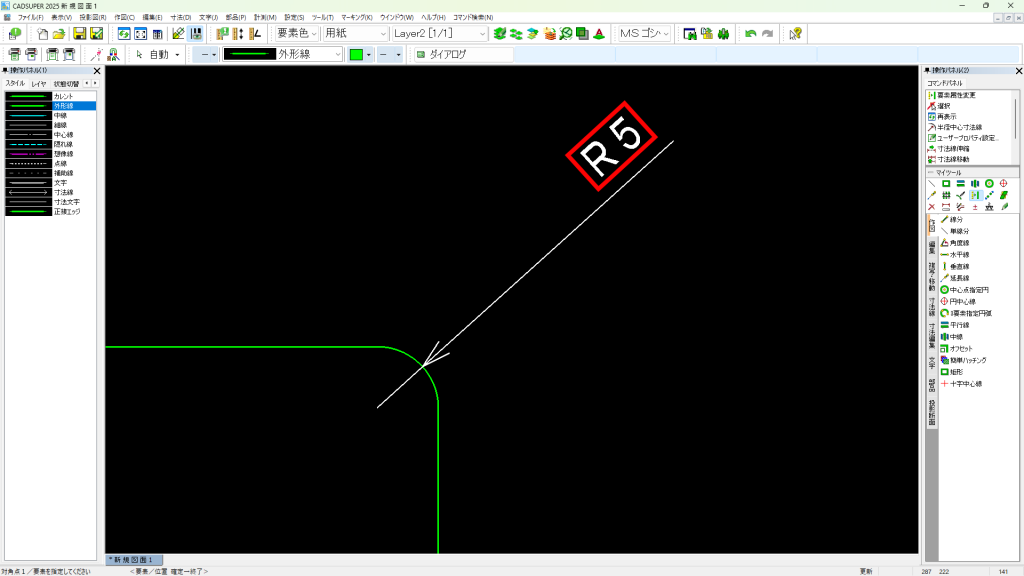Click the open folder icon
Image resolution: width=1024 pixels, height=576 pixels.
59,34
